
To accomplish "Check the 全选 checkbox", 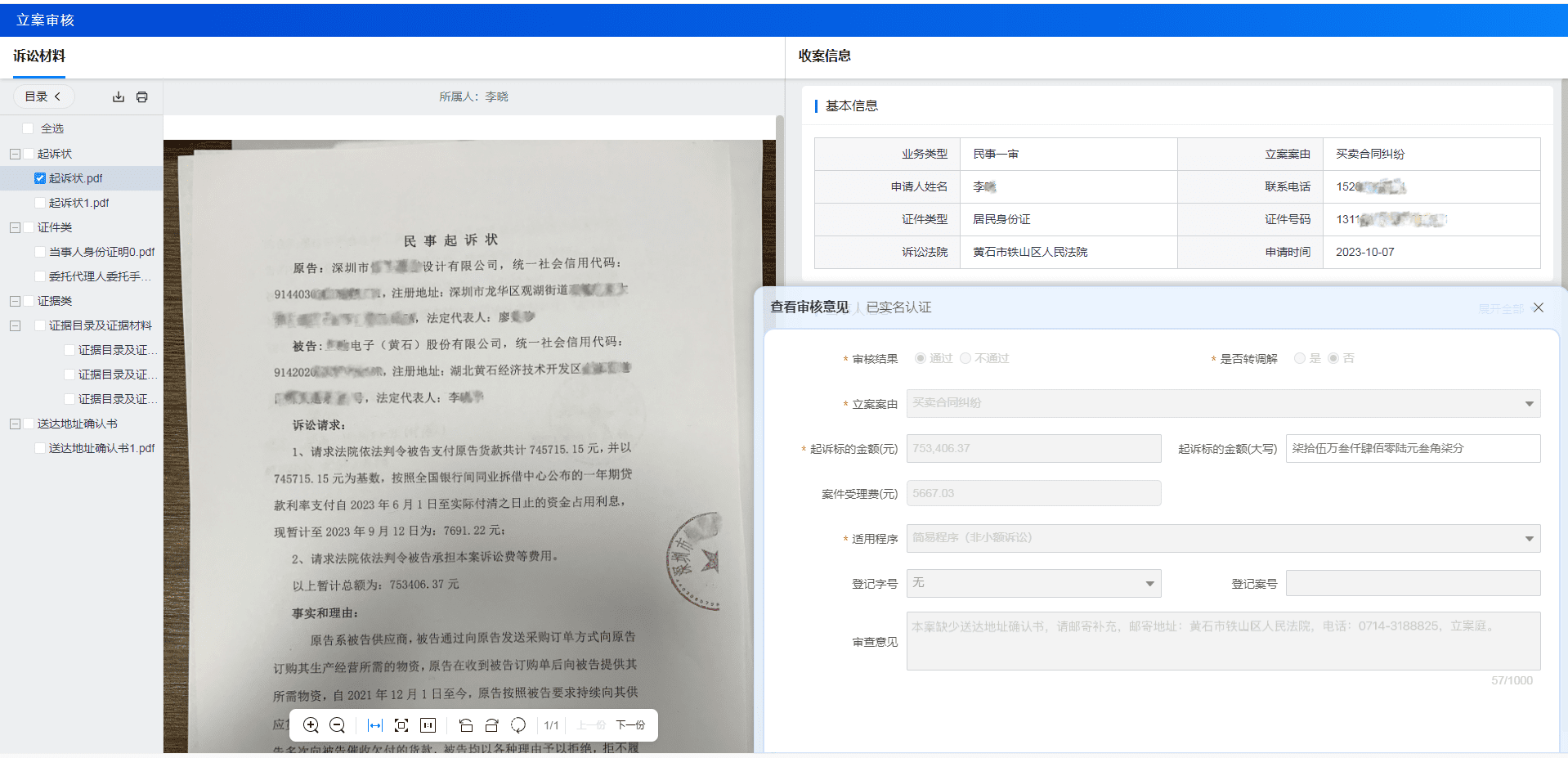I will [x=28, y=128].
